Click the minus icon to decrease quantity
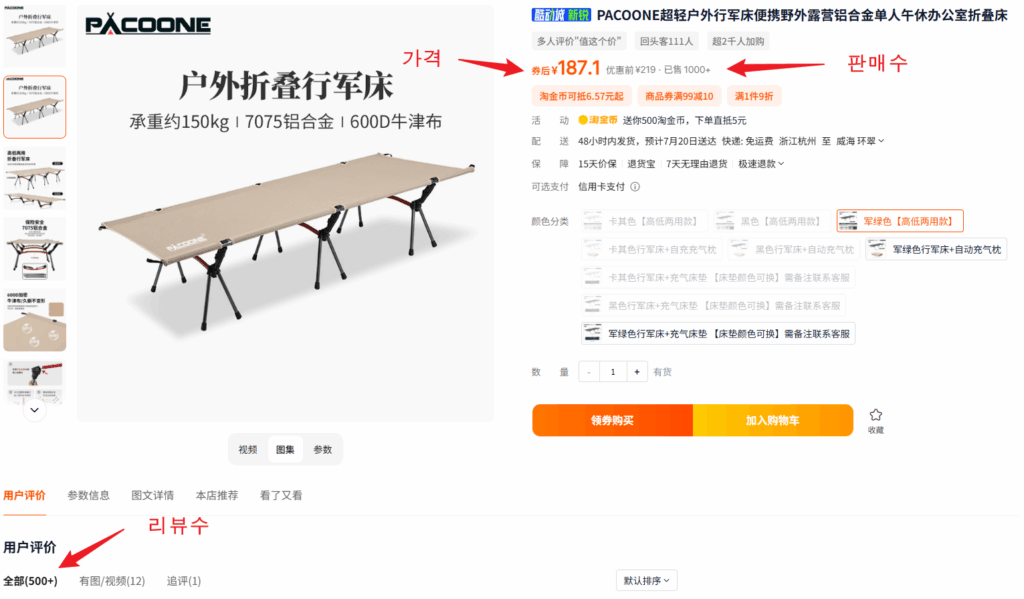This screenshot has height=599, width=1024. coord(589,372)
